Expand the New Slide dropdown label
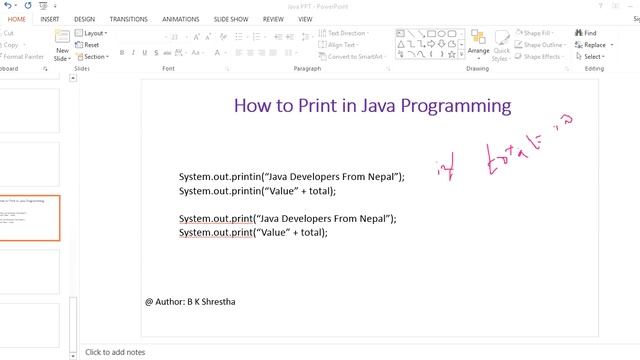 (x=62, y=55)
